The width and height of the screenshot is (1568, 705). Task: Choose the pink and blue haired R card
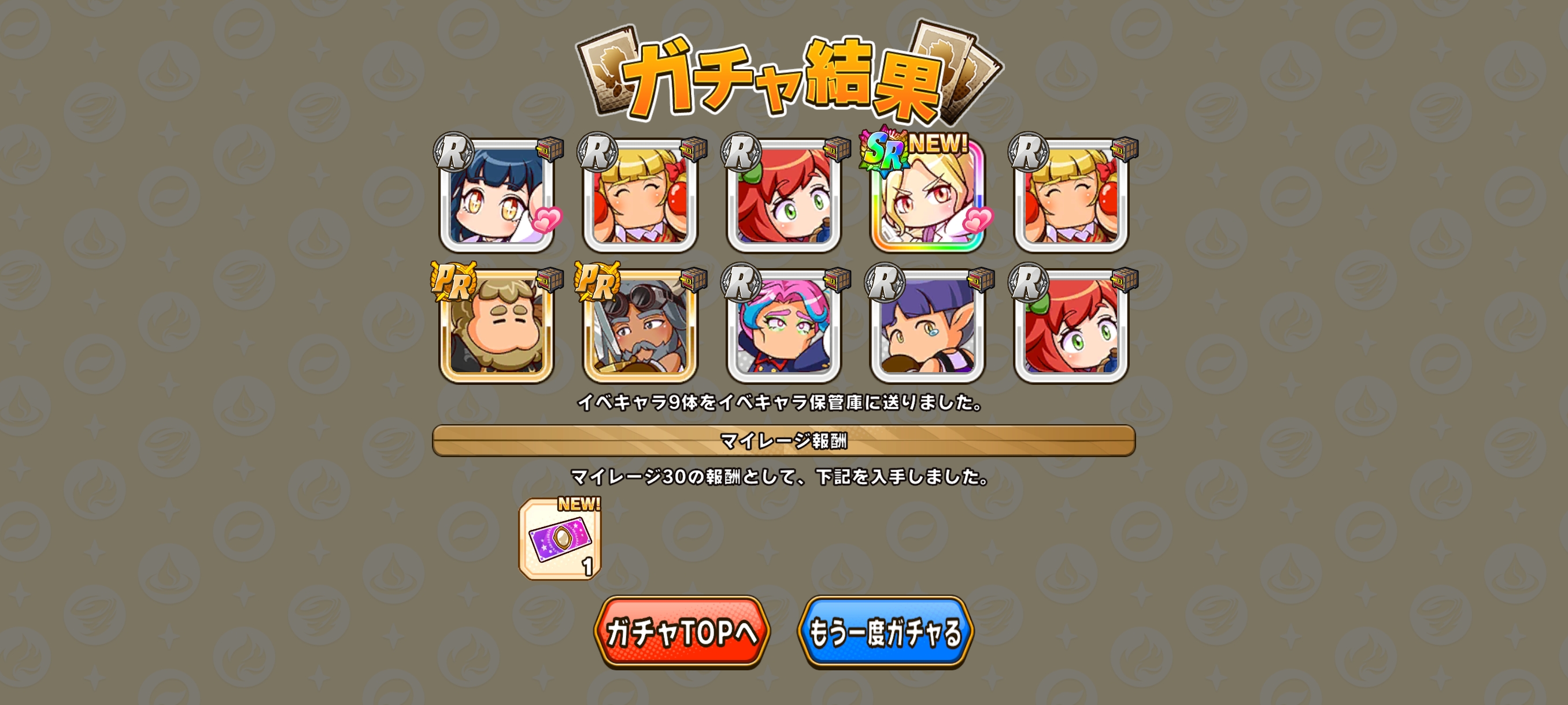[783, 325]
